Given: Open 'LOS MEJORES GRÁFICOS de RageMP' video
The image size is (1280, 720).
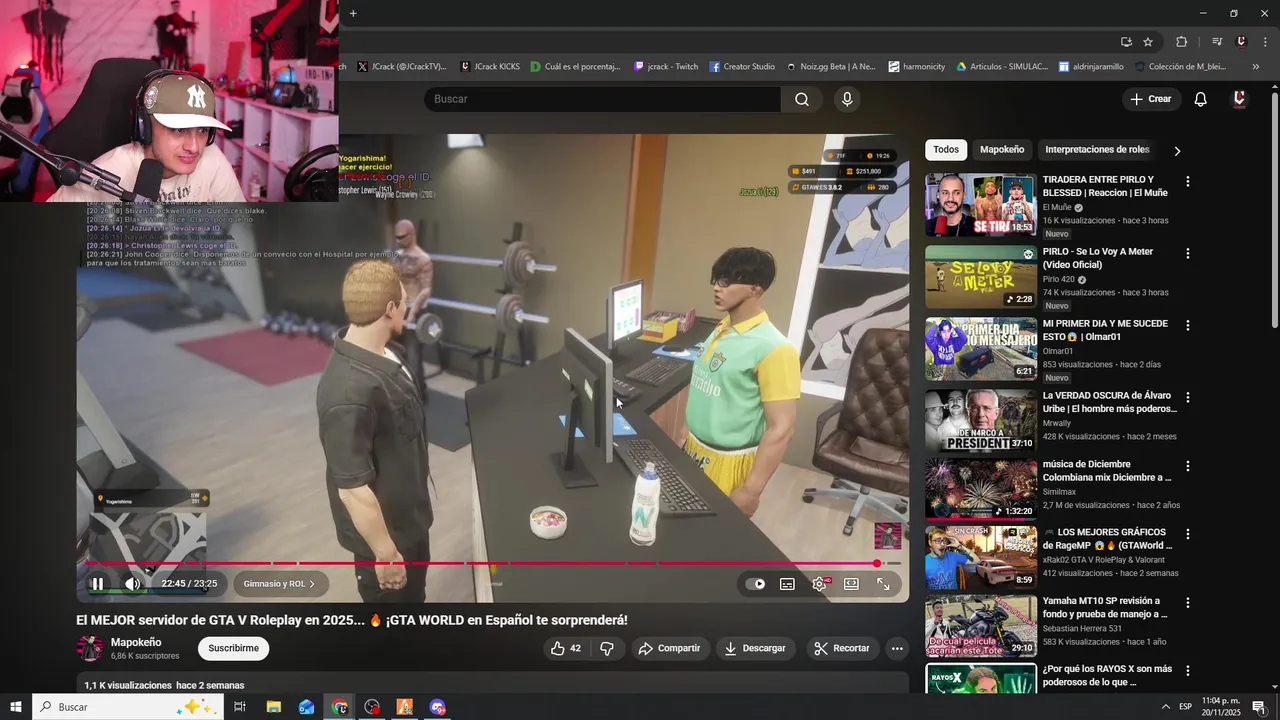Looking at the screenshot, I should 981,557.
